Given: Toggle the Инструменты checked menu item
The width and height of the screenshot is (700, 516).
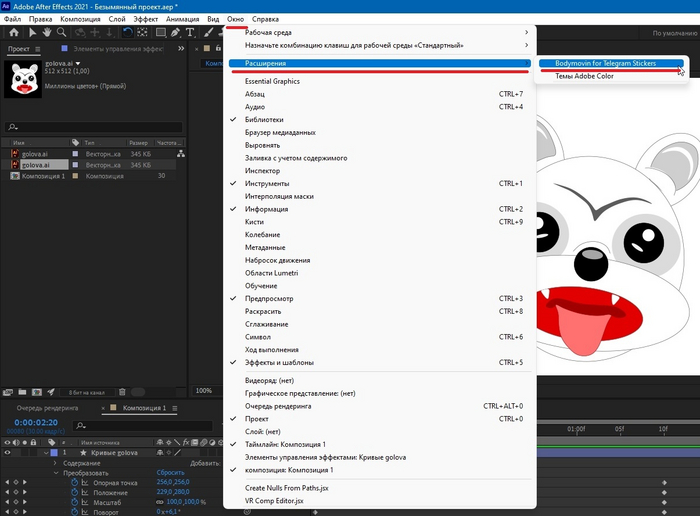Looking at the screenshot, I should [379, 183].
